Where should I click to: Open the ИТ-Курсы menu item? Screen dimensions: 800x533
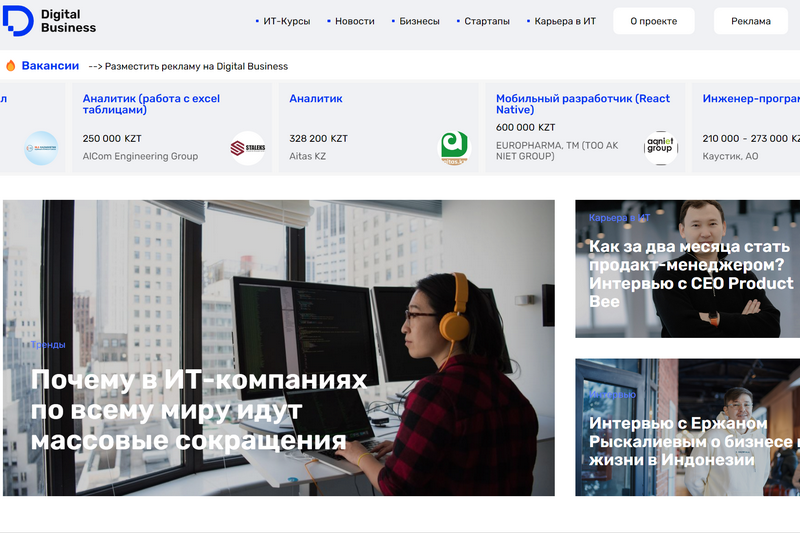coord(286,21)
